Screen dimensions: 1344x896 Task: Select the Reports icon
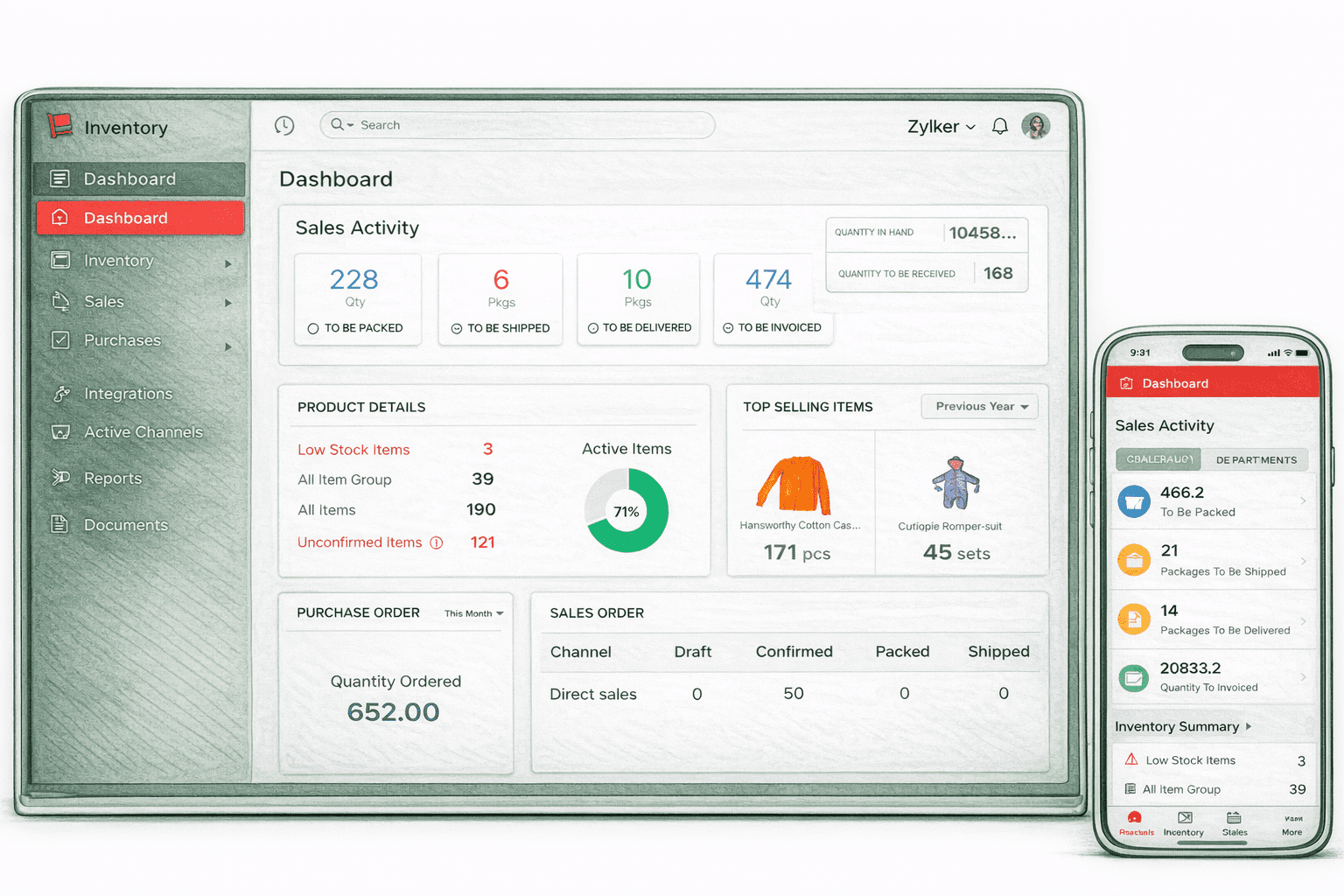coord(60,478)
